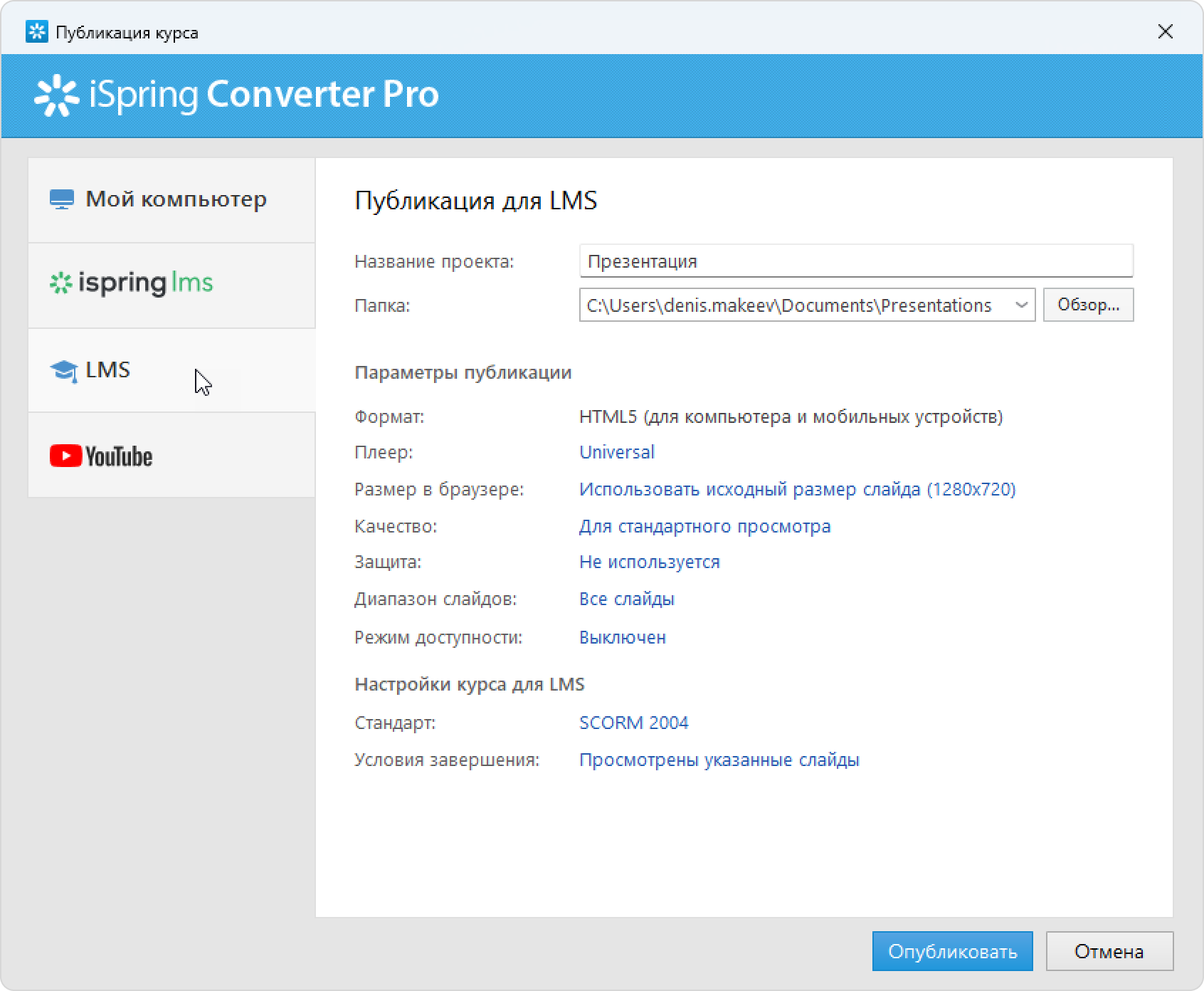
Task: Click the Обзор... browse button
Action: click(1088, 305)
